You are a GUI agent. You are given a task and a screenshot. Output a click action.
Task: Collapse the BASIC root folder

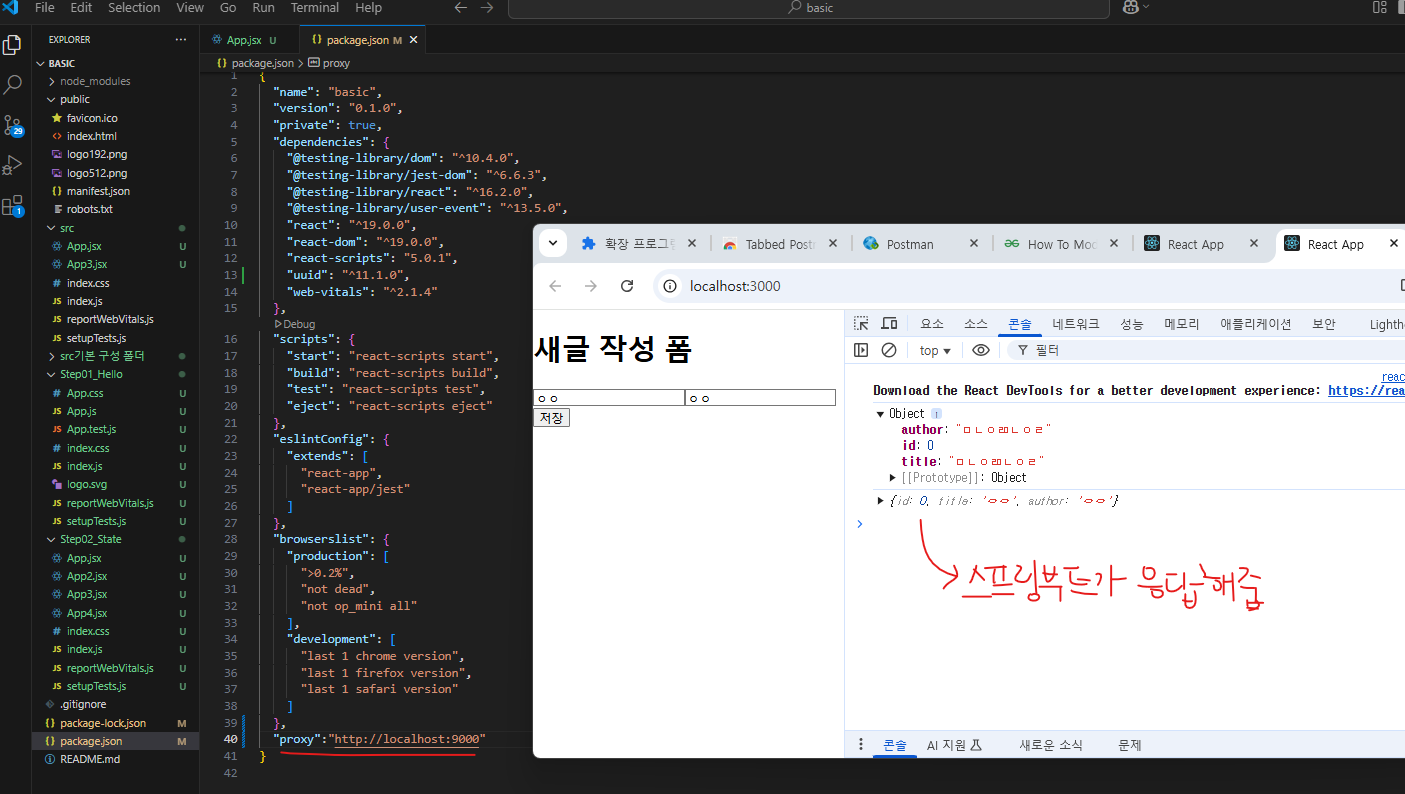click(61, 63)
